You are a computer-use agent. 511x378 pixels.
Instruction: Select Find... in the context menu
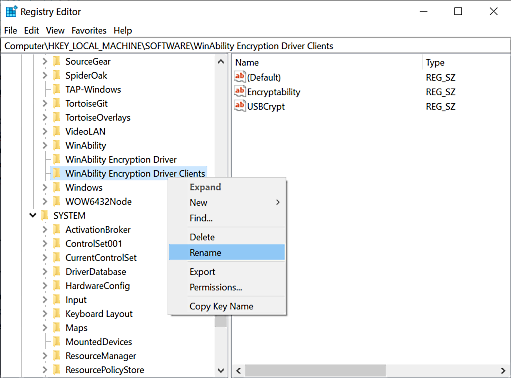(227, 218)
